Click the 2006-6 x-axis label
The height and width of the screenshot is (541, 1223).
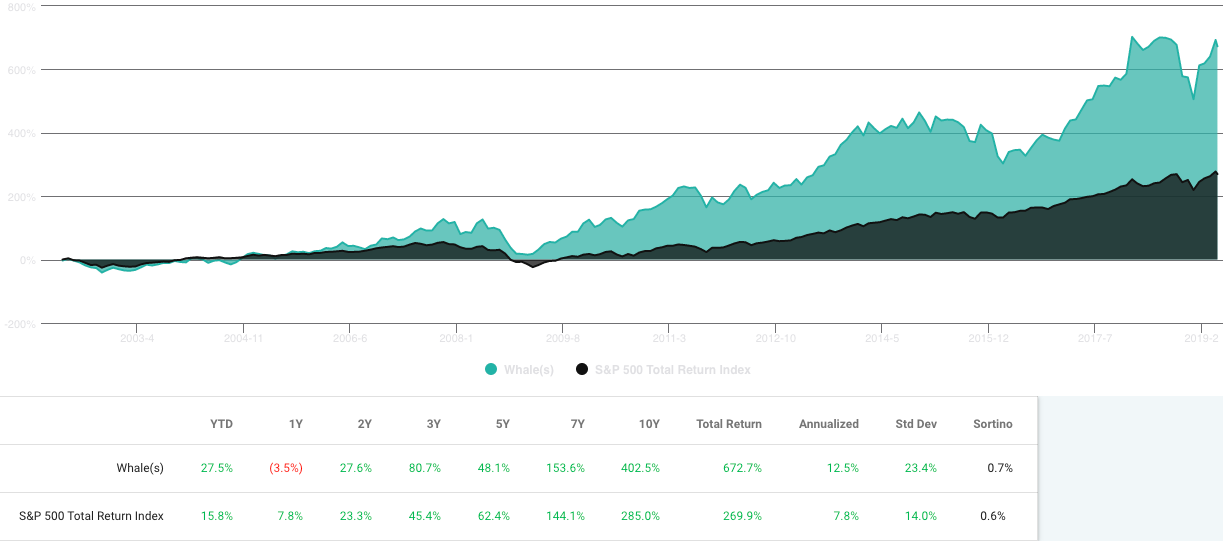(350, 338)
